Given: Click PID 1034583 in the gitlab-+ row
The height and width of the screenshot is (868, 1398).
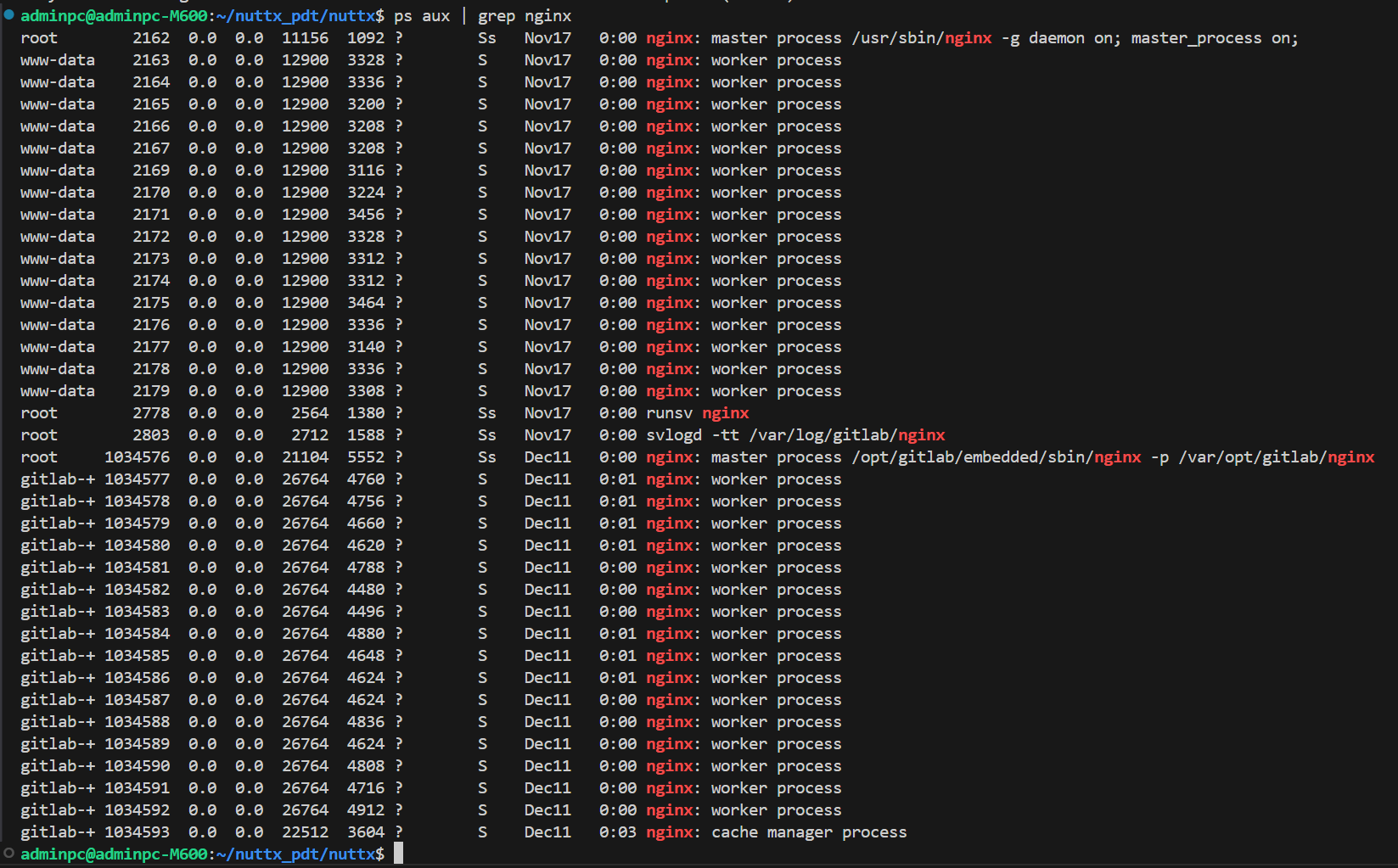Looking at the screenshot, I should pyautogui.click(x=137, y=612).
